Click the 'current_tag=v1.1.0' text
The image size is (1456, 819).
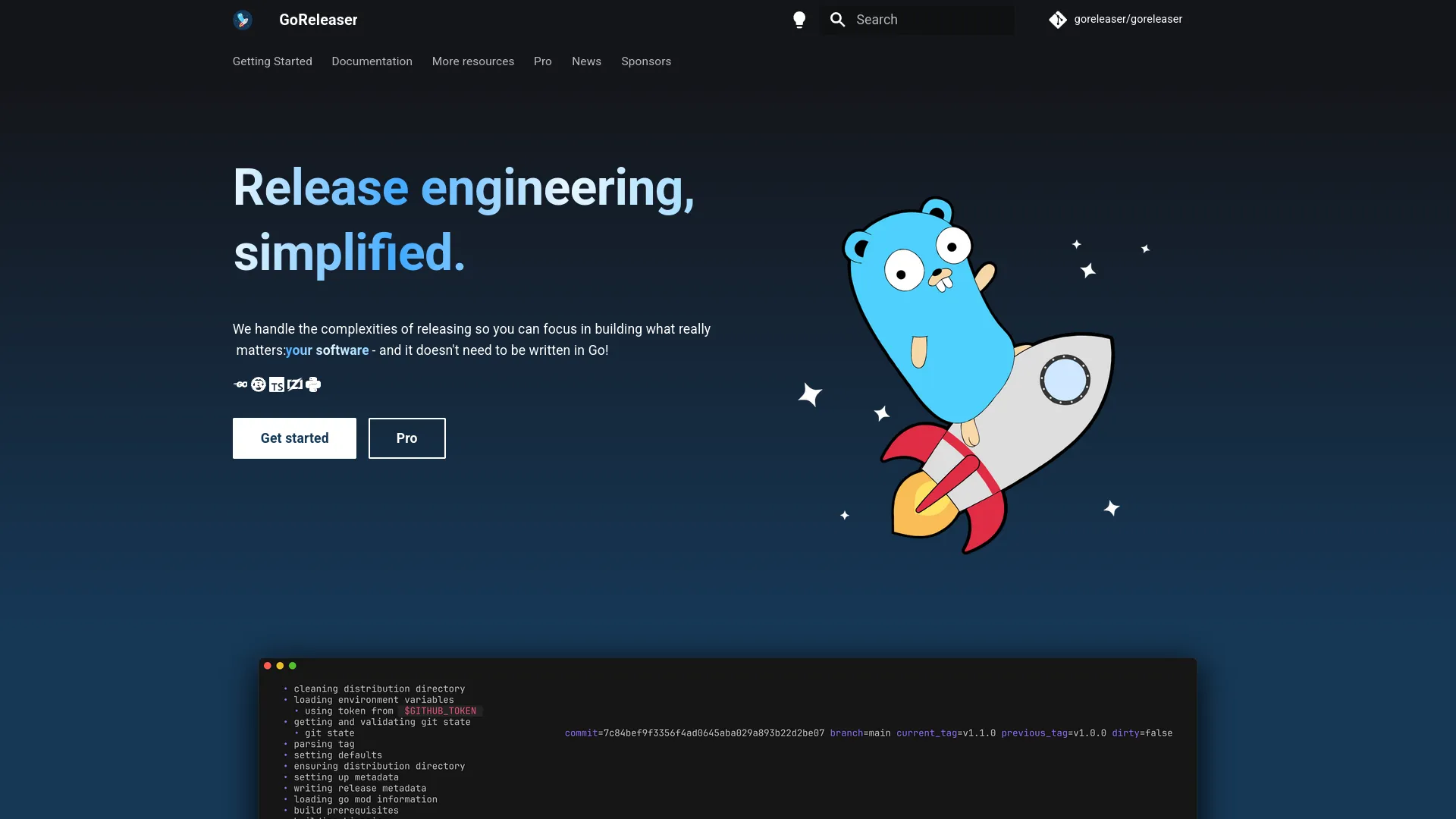(946, 733)
